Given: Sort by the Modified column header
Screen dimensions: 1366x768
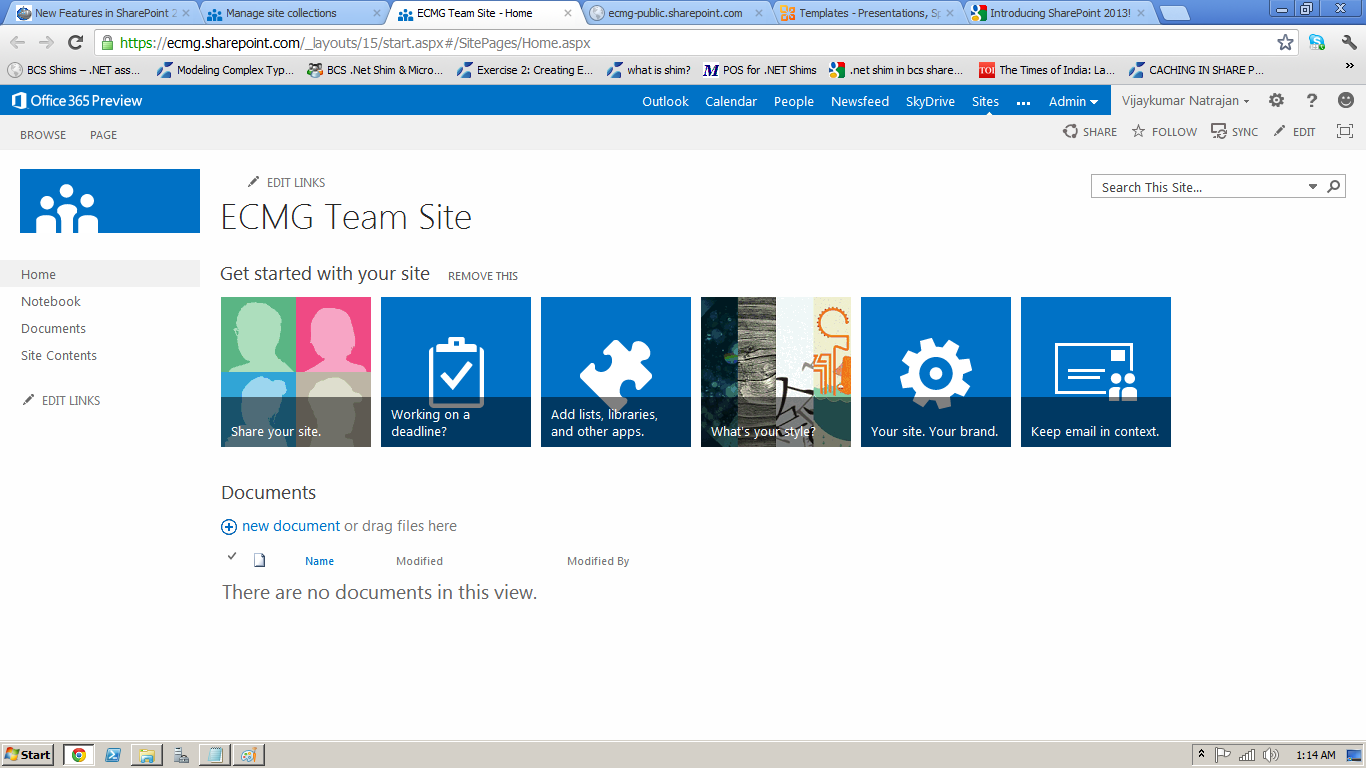Looking at the screenshot, I should (419, 561).
